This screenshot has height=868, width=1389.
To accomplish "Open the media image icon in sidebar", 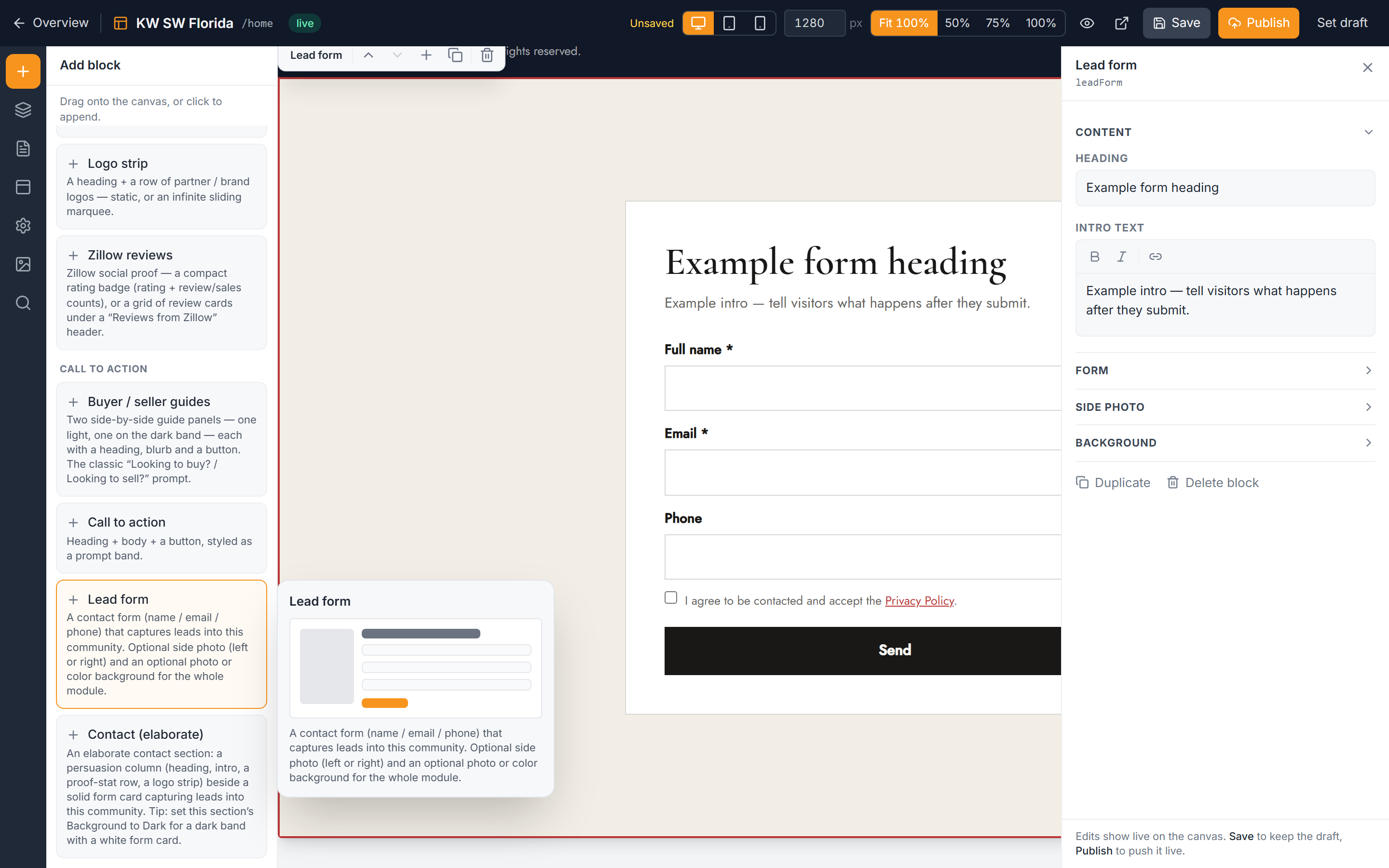I will 23,264.
